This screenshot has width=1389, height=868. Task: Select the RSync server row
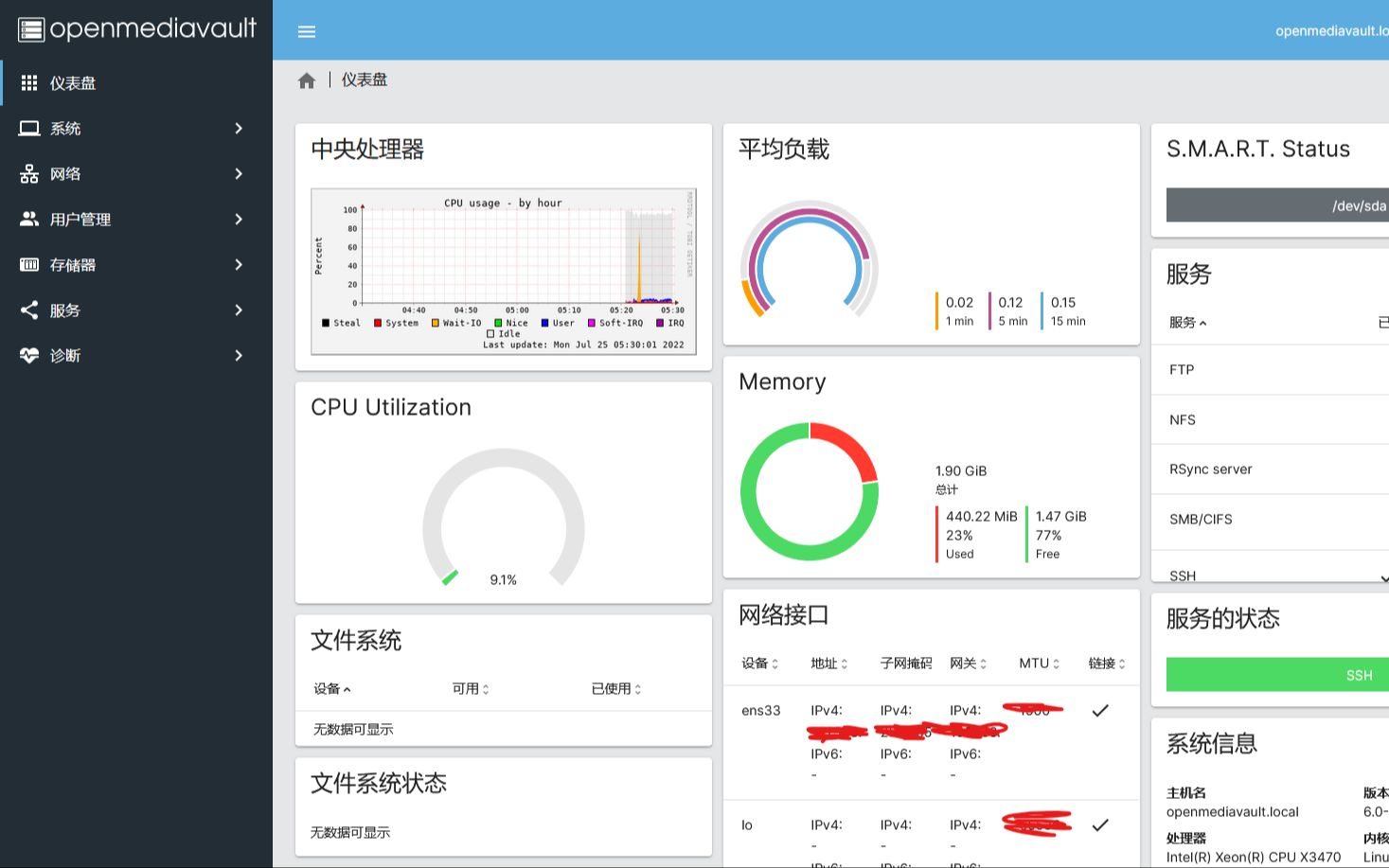tap(1270, 469)
